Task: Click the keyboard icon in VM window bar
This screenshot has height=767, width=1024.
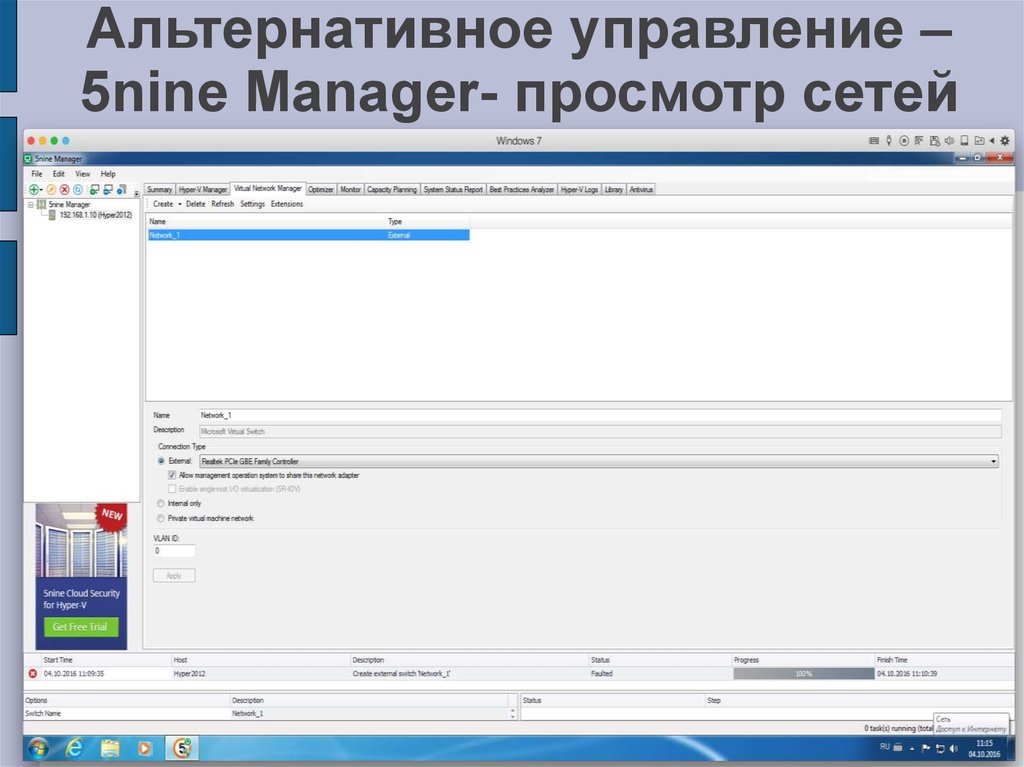Action: [874, 140]
